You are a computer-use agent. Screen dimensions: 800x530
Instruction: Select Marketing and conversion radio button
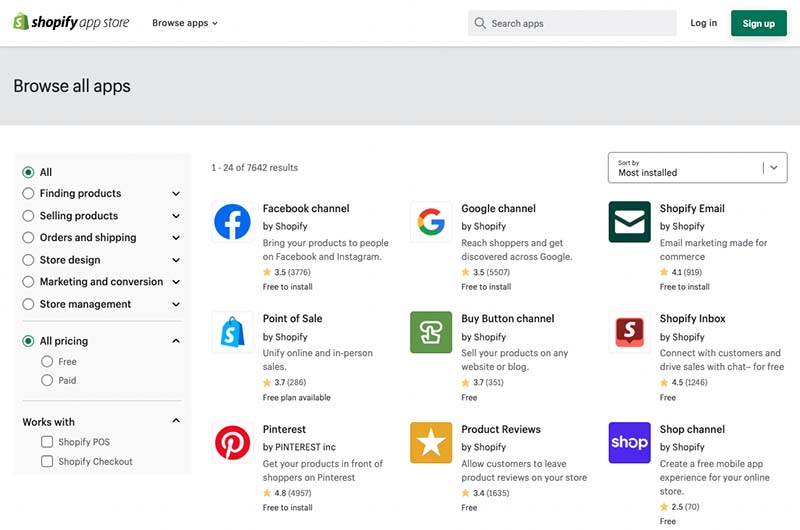28,282
